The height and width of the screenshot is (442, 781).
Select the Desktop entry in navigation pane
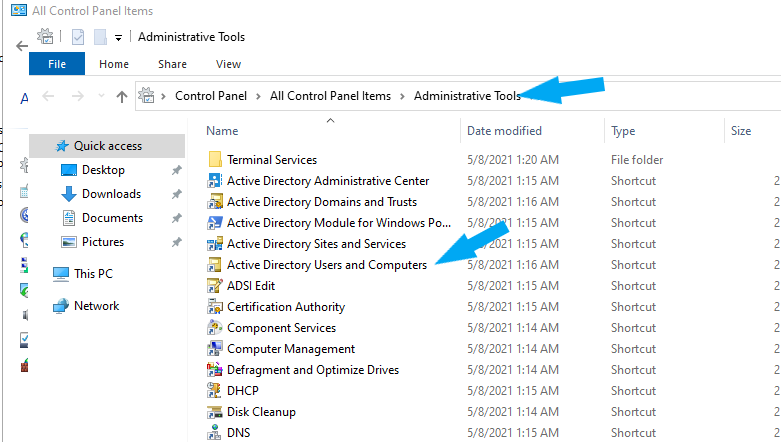(x=103, y=170)
